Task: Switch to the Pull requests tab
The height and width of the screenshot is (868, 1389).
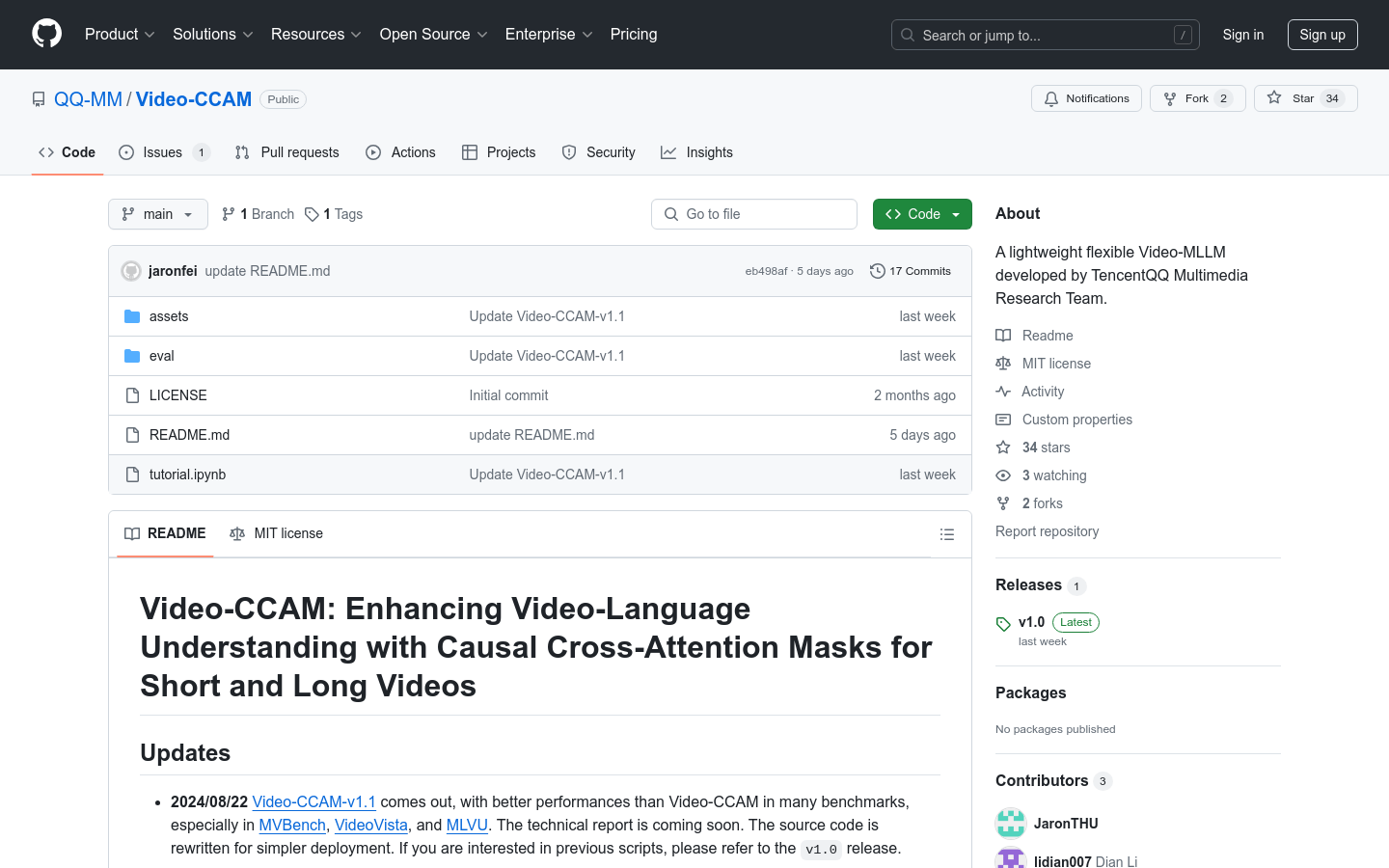Action: [286, 152]
